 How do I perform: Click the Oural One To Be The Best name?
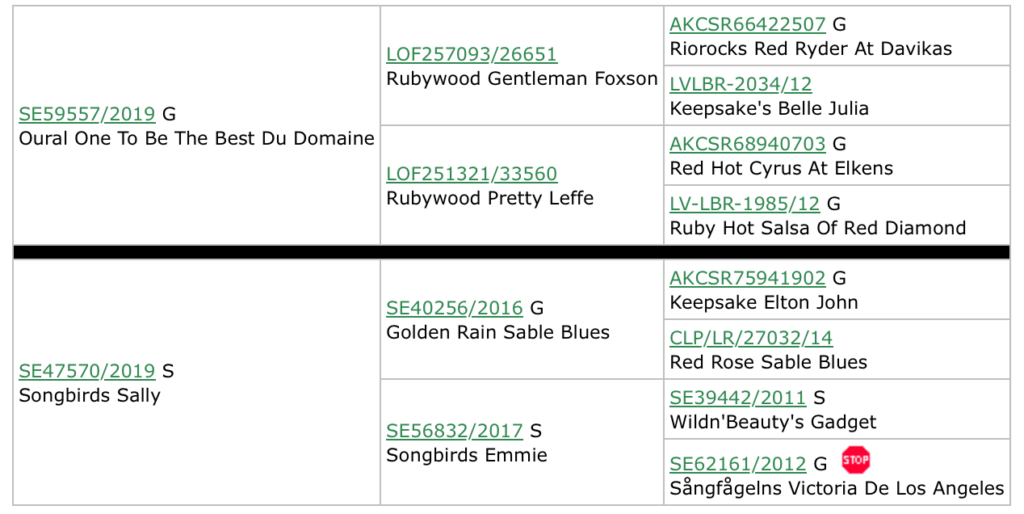point(143,138)
